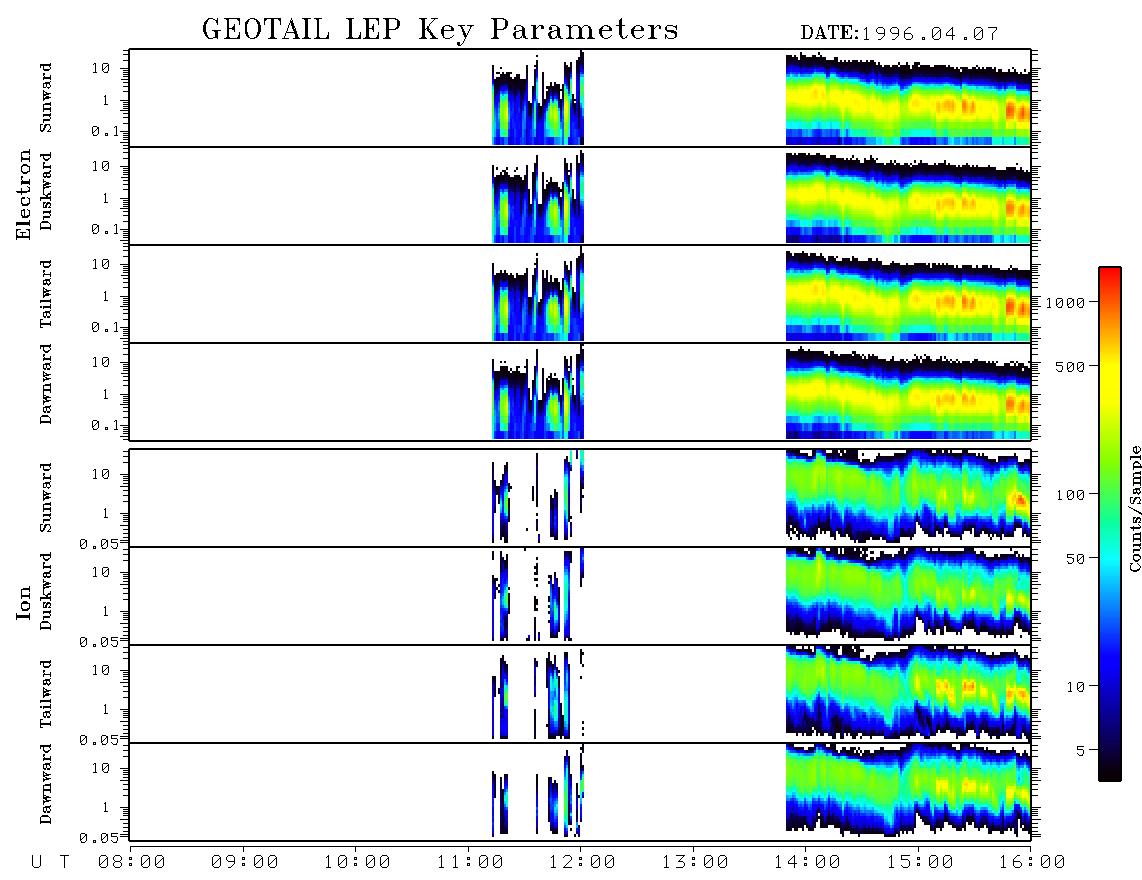Select the Electron group axis label
This screenshot has height=880, width=1142.
point(23,194)
